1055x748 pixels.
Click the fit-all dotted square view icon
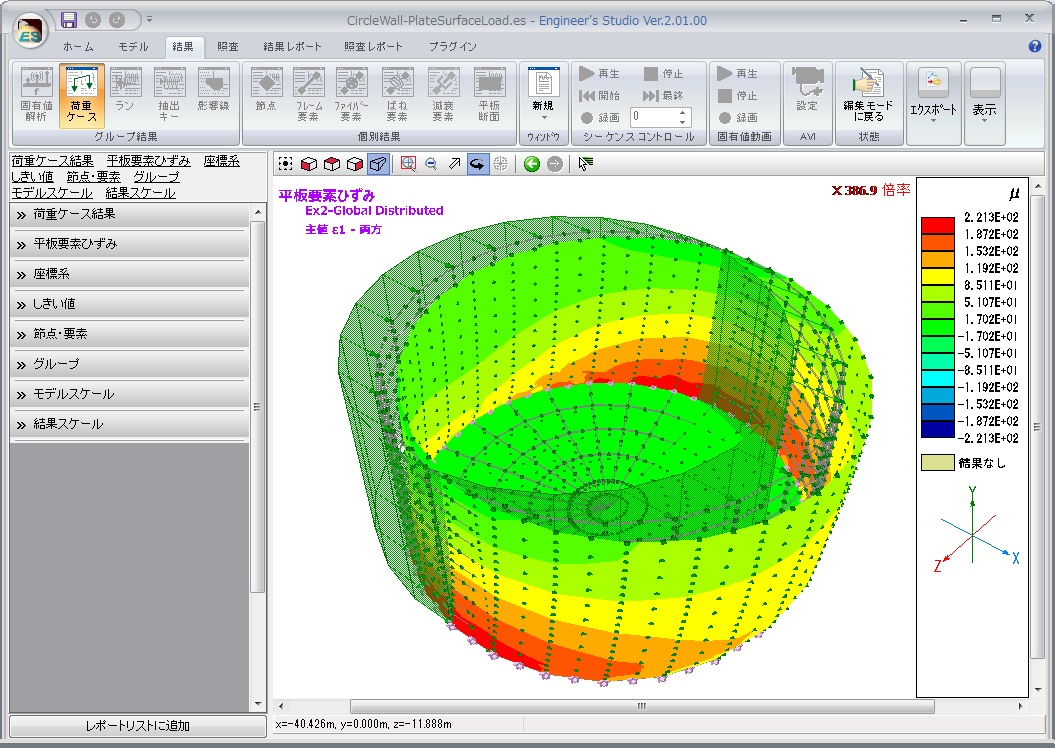(x=286, y=164)
